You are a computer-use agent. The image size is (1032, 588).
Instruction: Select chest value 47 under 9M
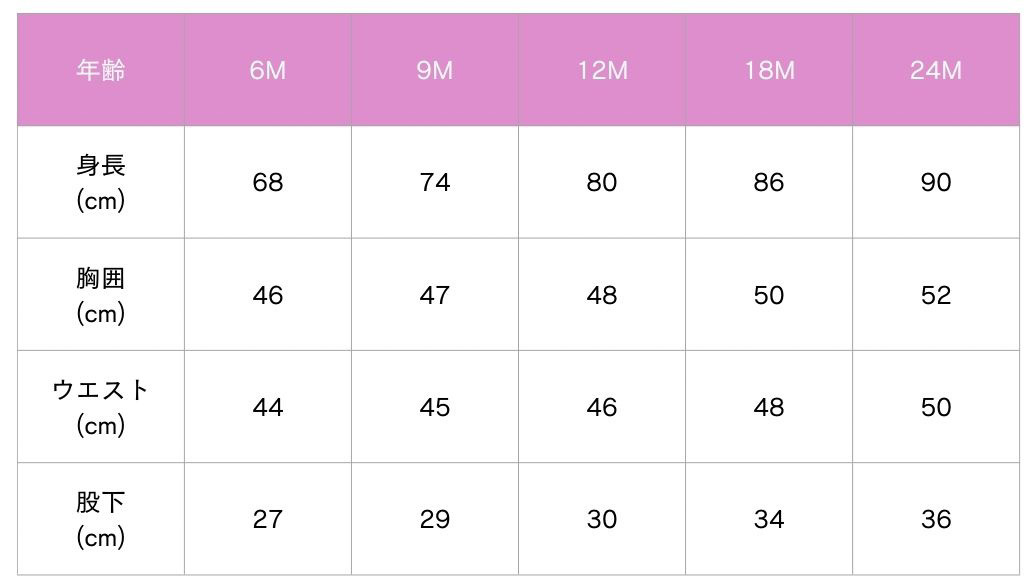click(435, 294)
